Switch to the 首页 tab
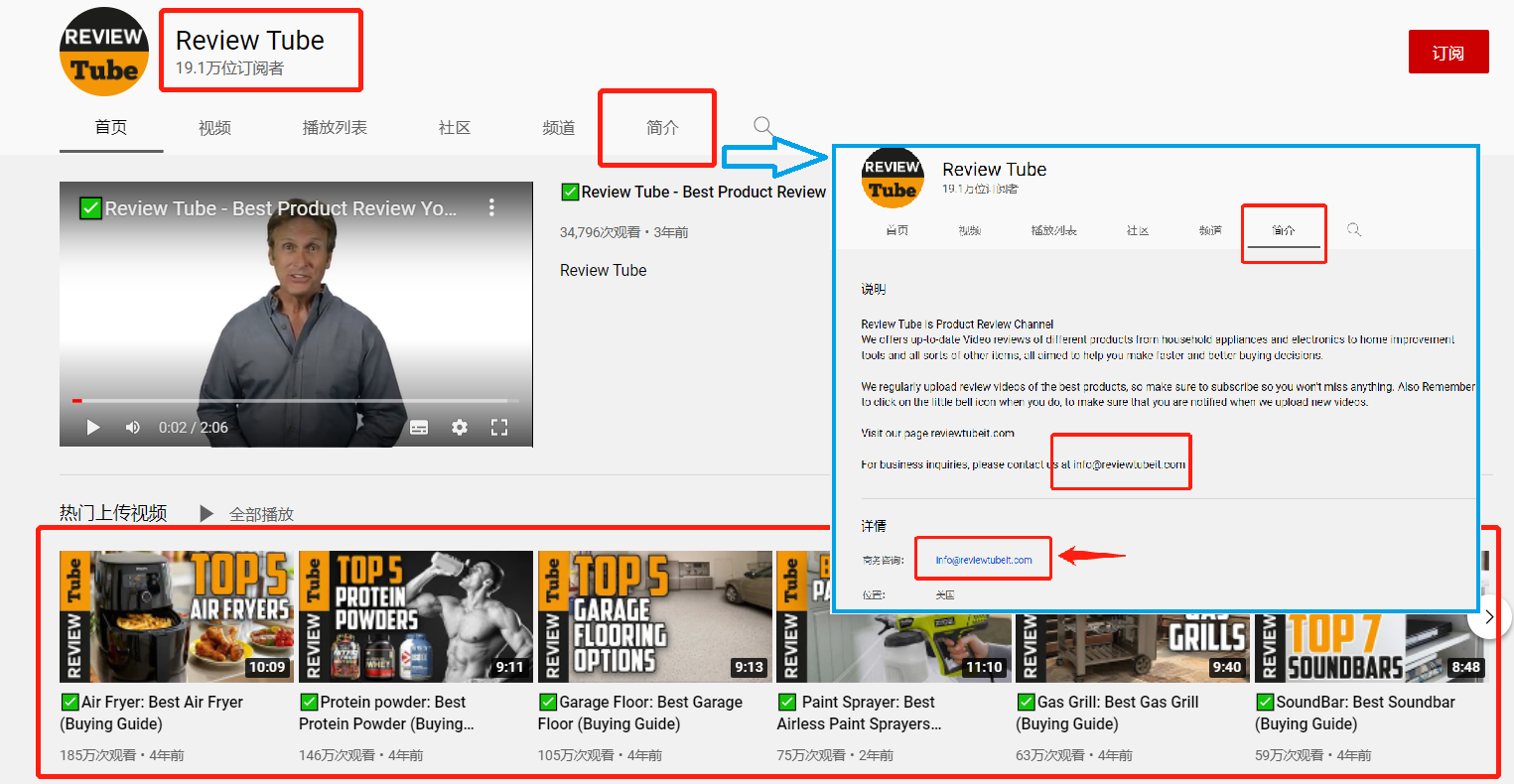 point(111,127)
